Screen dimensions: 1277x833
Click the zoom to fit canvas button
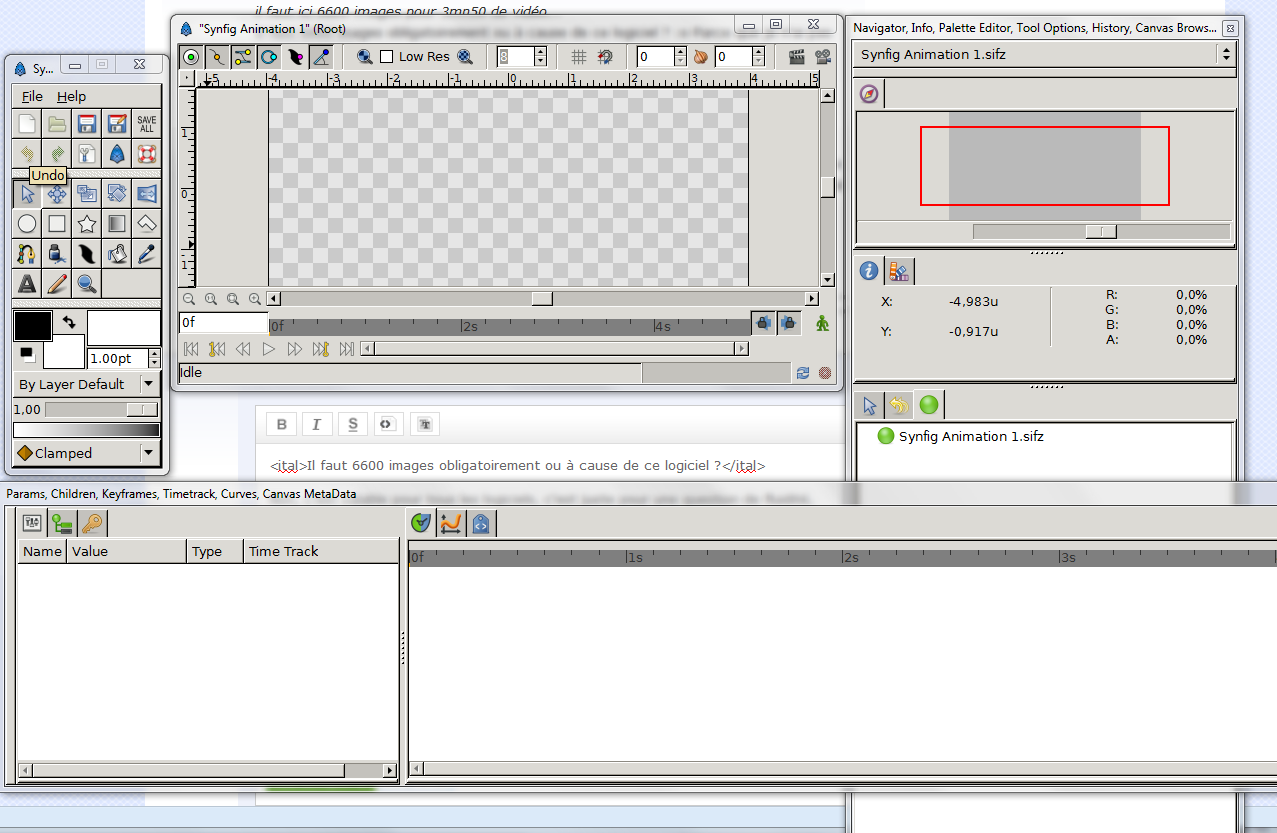pos(233,298)
